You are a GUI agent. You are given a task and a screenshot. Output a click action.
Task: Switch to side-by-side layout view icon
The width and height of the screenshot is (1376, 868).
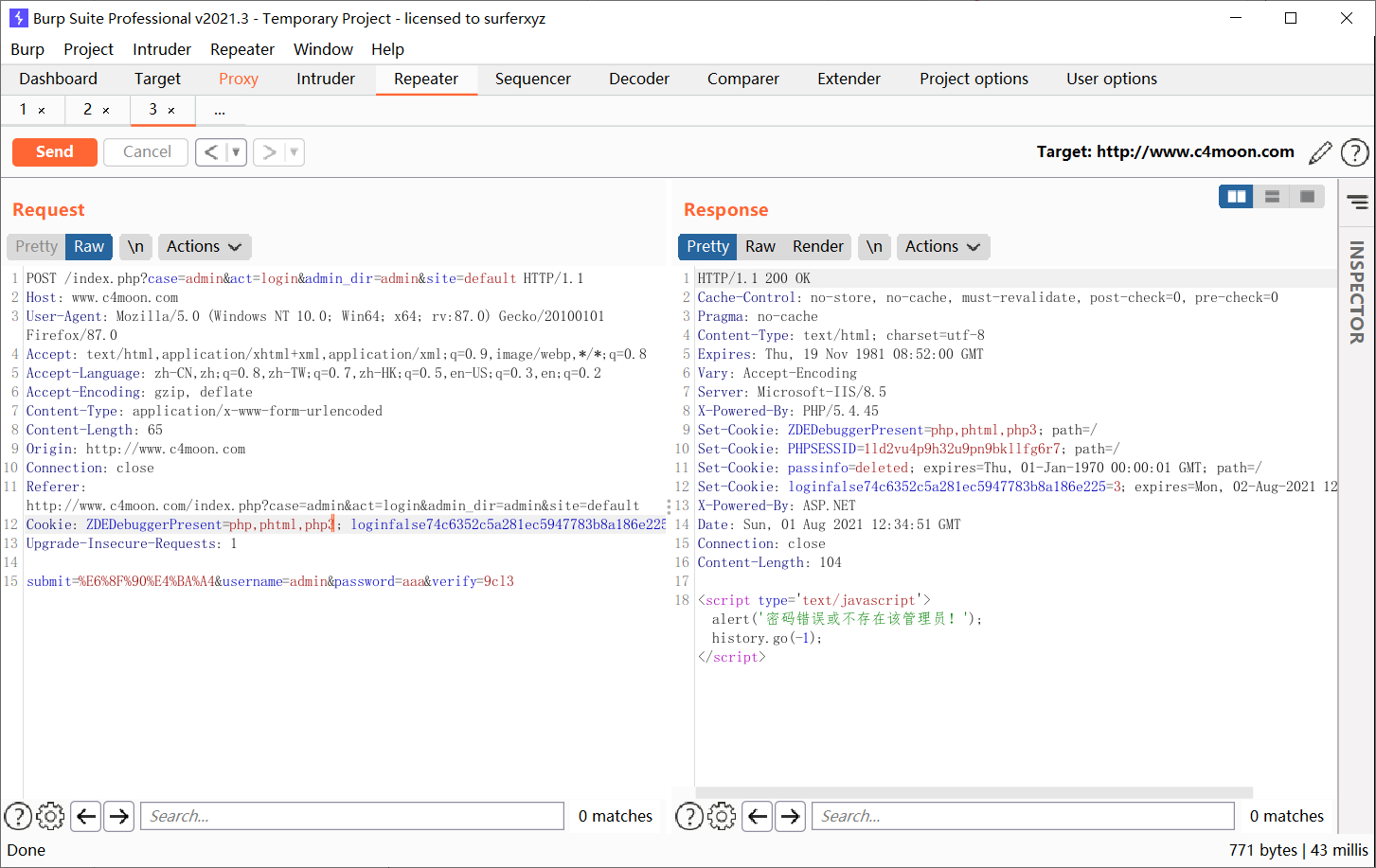(1237, 196)
